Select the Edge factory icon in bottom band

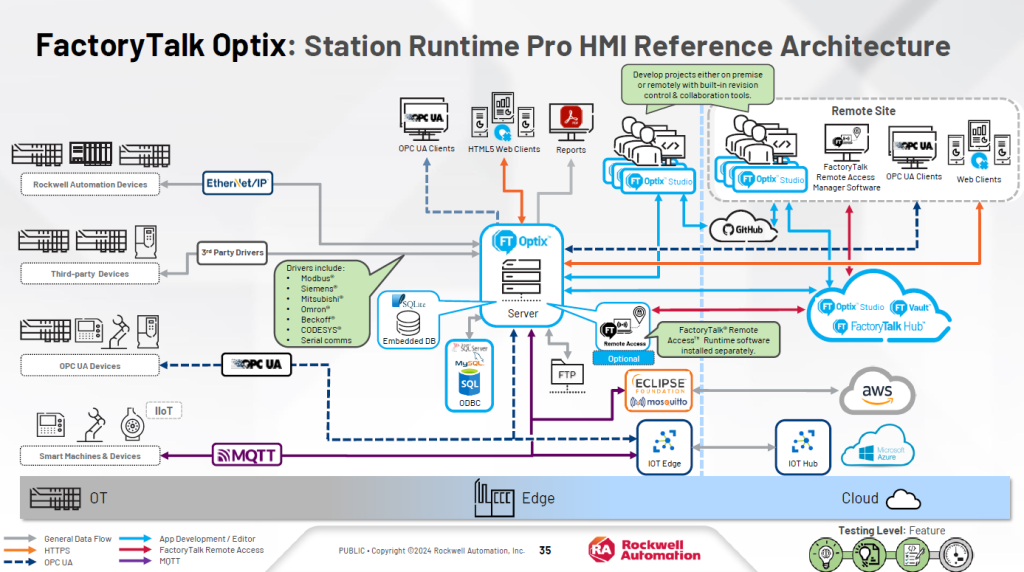coord(494,498)
